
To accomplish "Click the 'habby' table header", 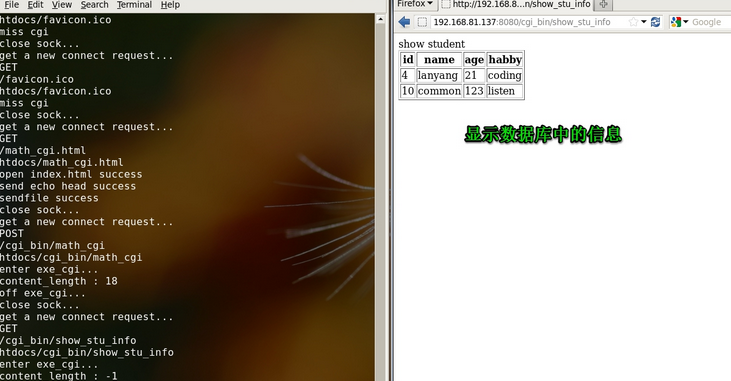I will point(505,60).
